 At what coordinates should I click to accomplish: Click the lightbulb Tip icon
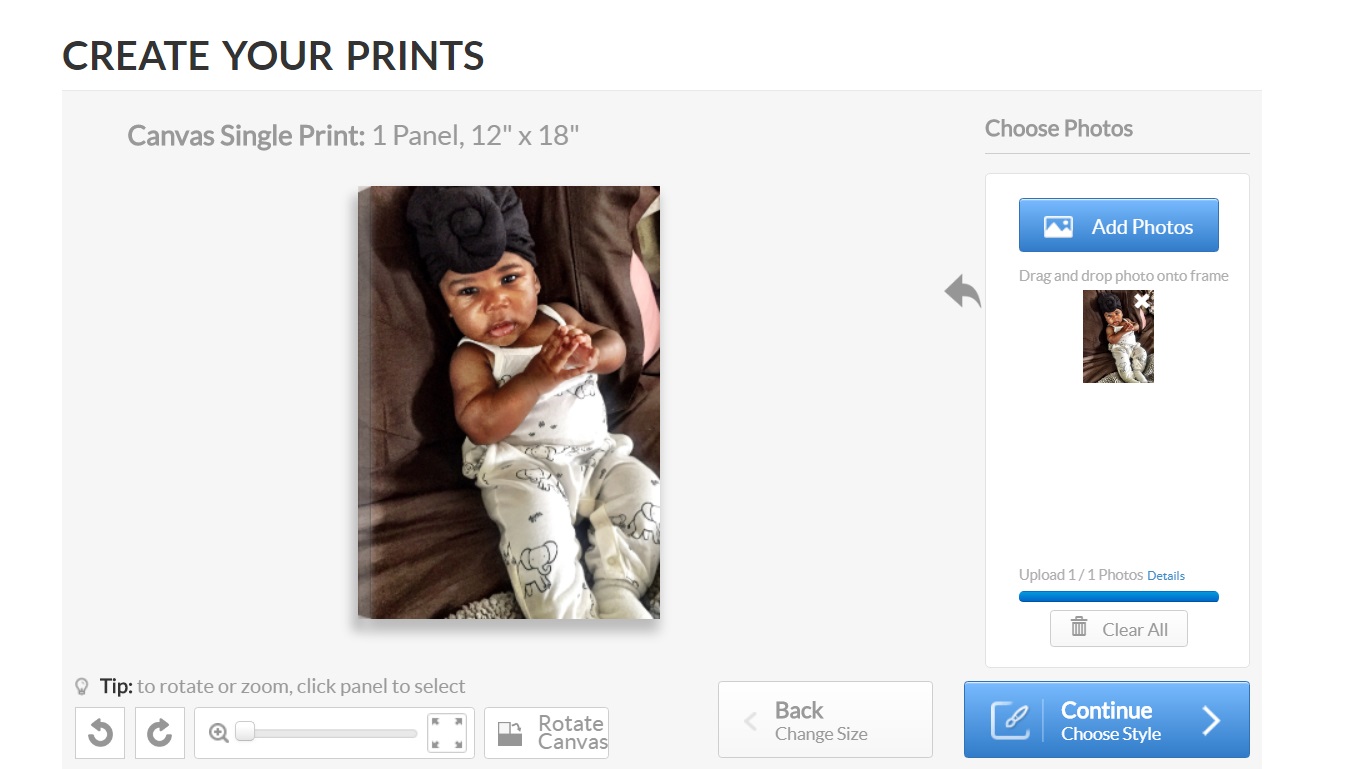tap(83, 687)
